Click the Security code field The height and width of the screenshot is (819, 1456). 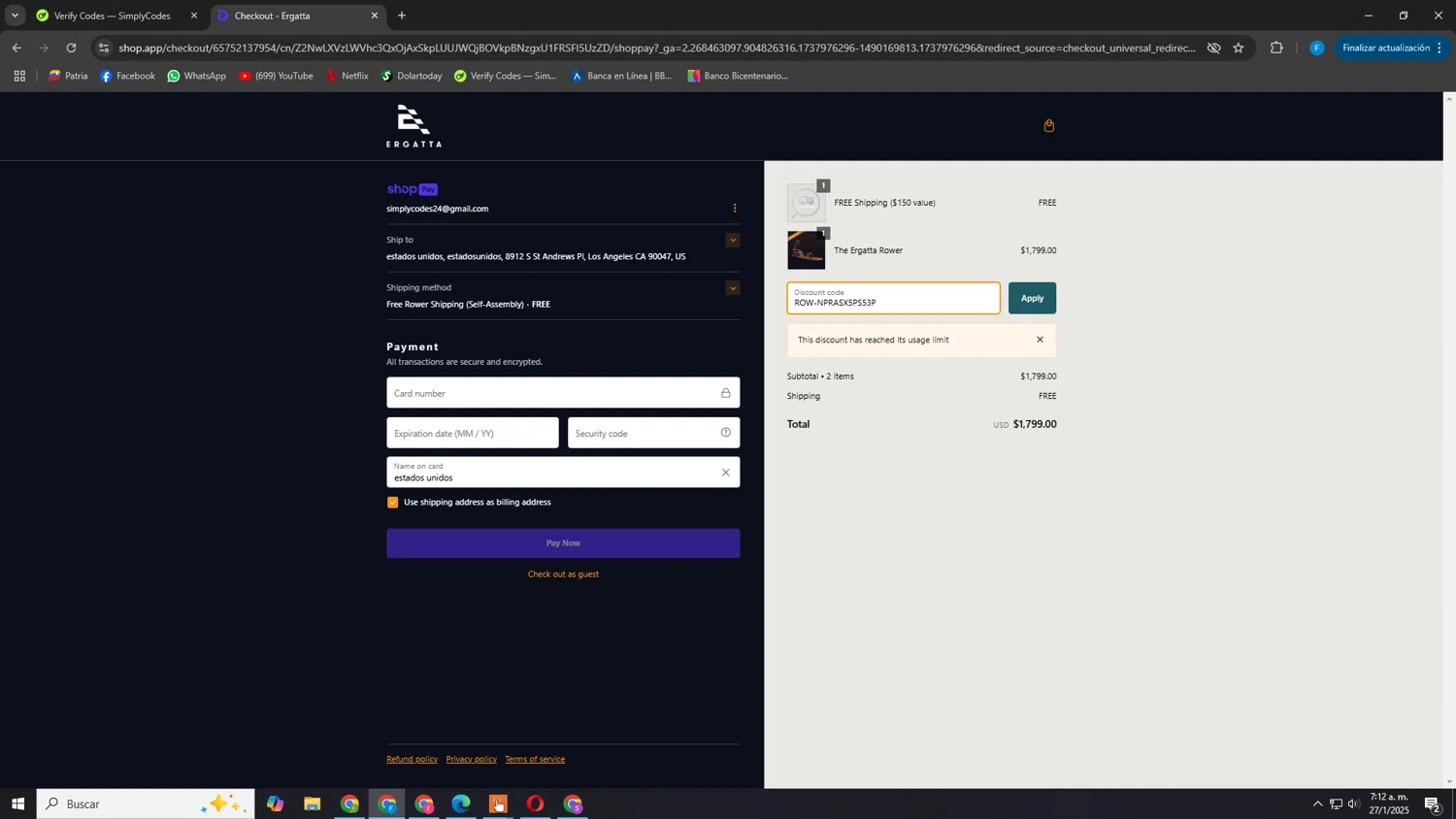pos(653,433)
